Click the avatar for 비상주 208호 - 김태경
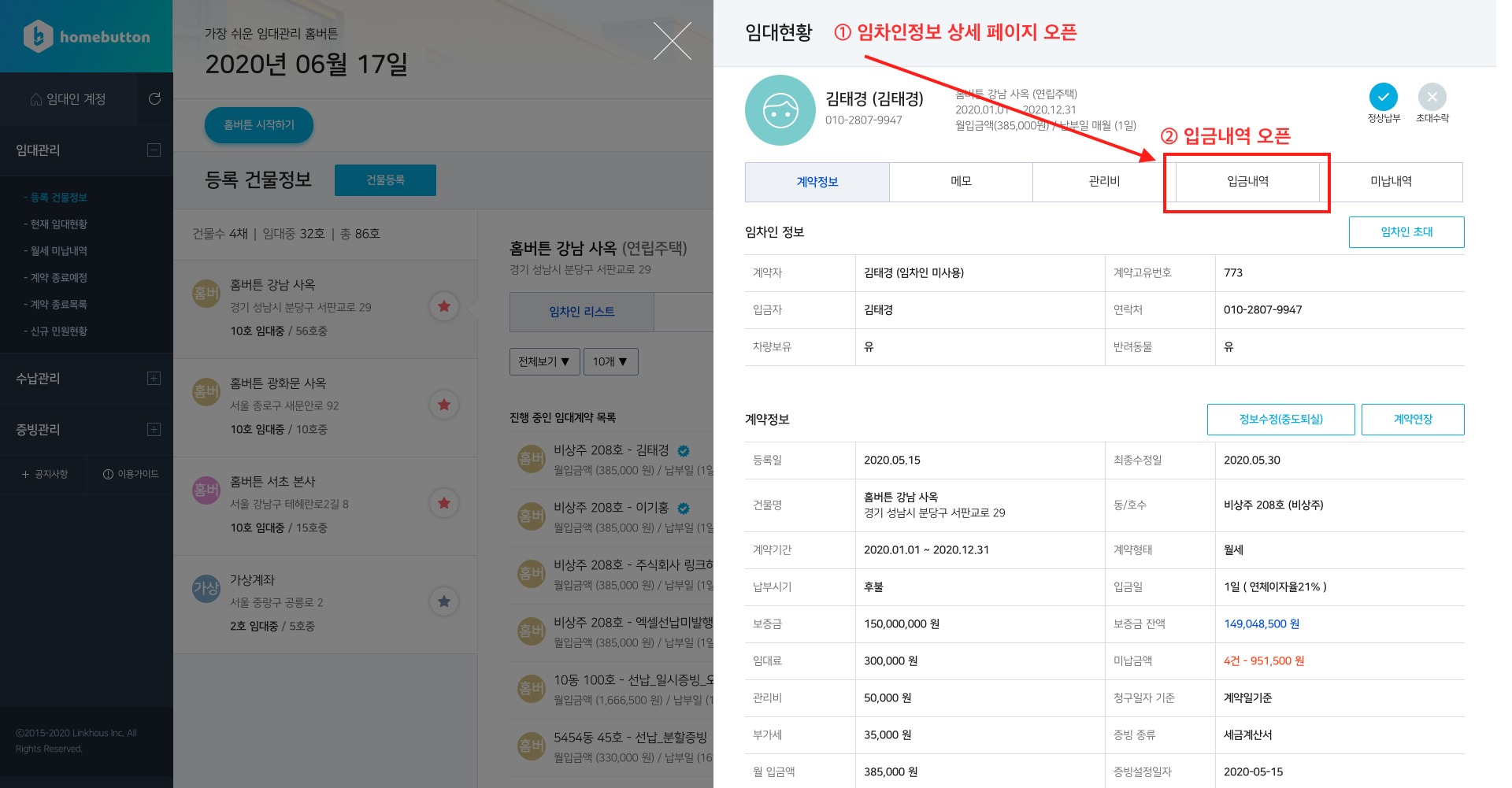 pos(532,459)
